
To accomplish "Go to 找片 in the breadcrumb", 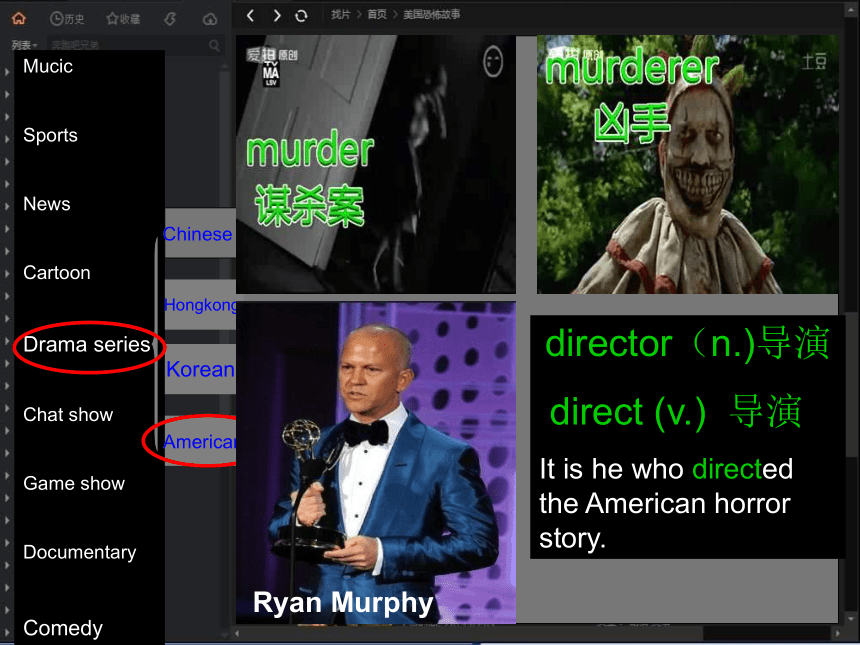I will coord(341,15).
